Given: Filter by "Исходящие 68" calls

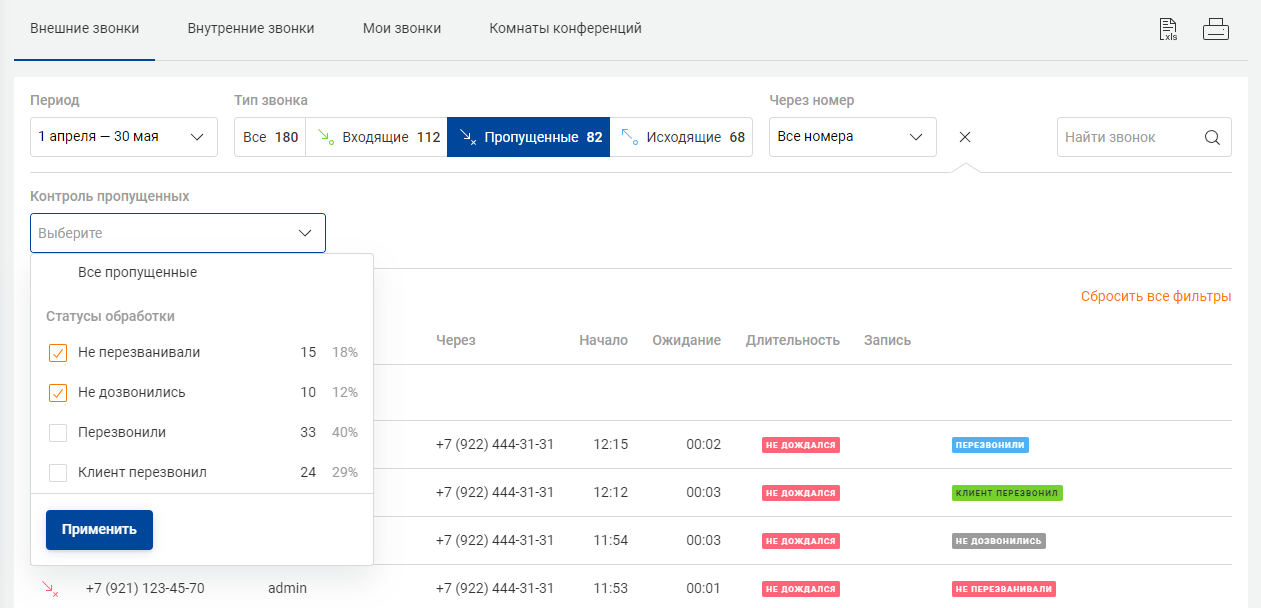Looking at the screenshot, I should coord(681,137).
